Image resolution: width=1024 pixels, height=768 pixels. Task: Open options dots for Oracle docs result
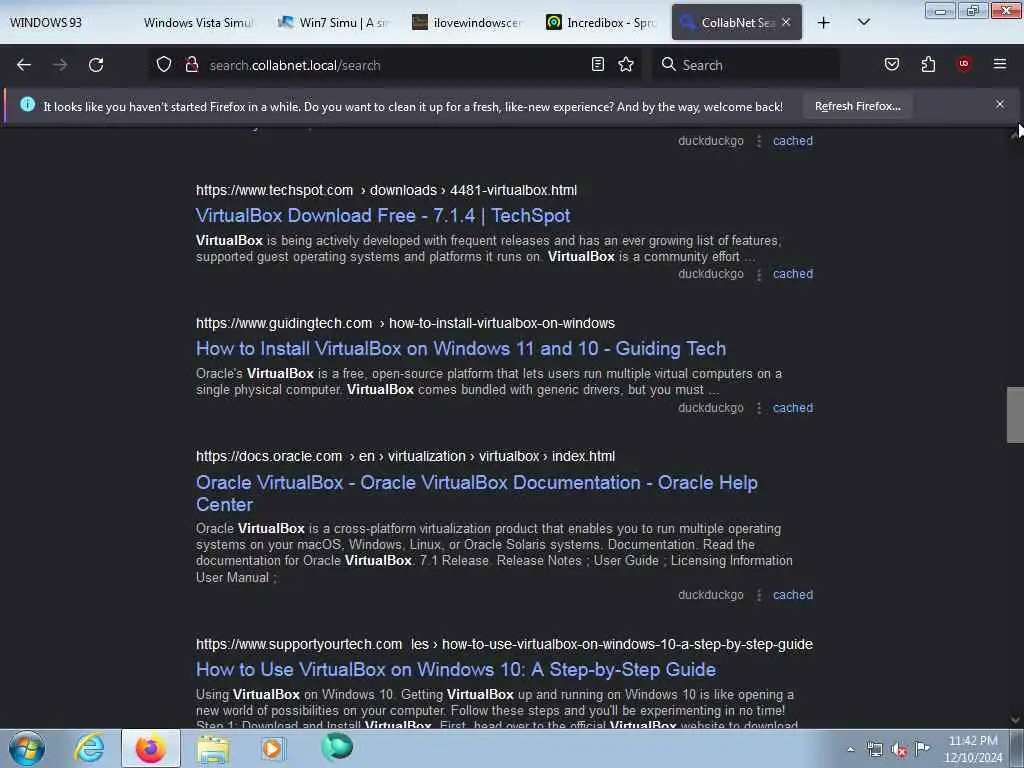point(759,596)
